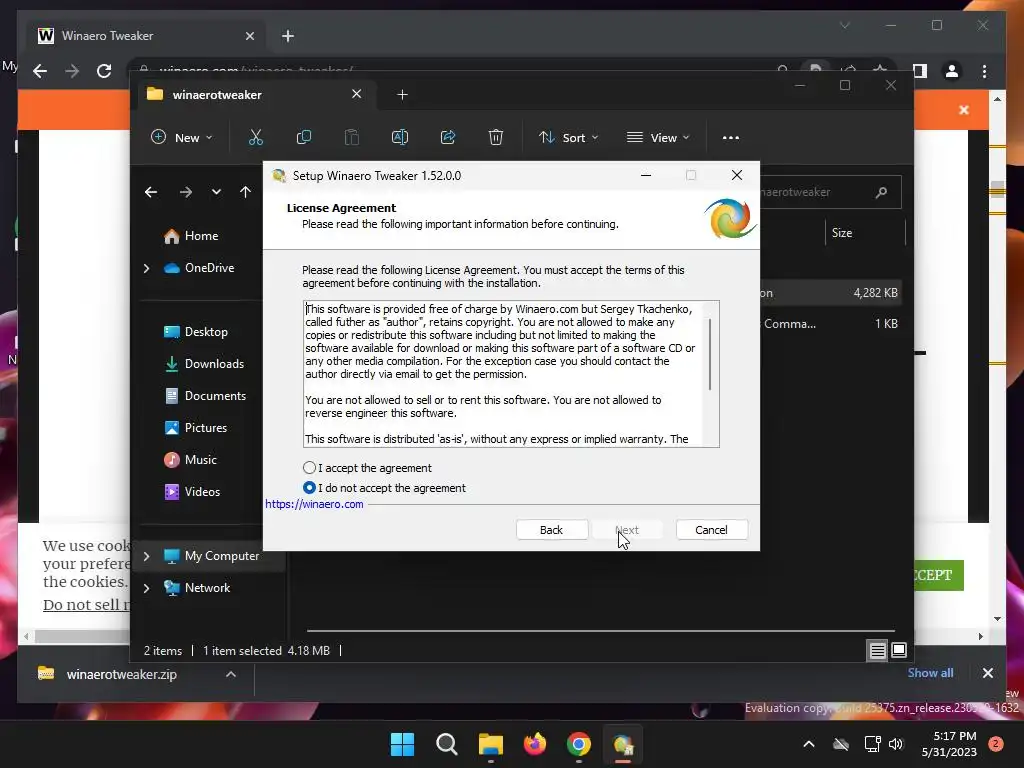Close the browser downloads bar
1024x768 pixels.
987,673
